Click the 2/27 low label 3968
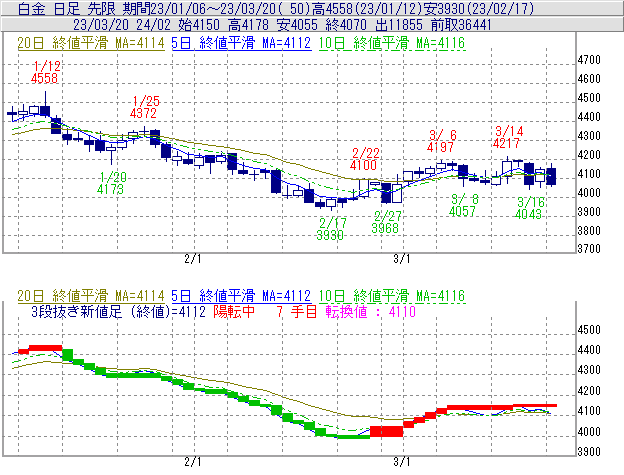The image size is (624, 475). pyautogui.click(x=385, y=228)
